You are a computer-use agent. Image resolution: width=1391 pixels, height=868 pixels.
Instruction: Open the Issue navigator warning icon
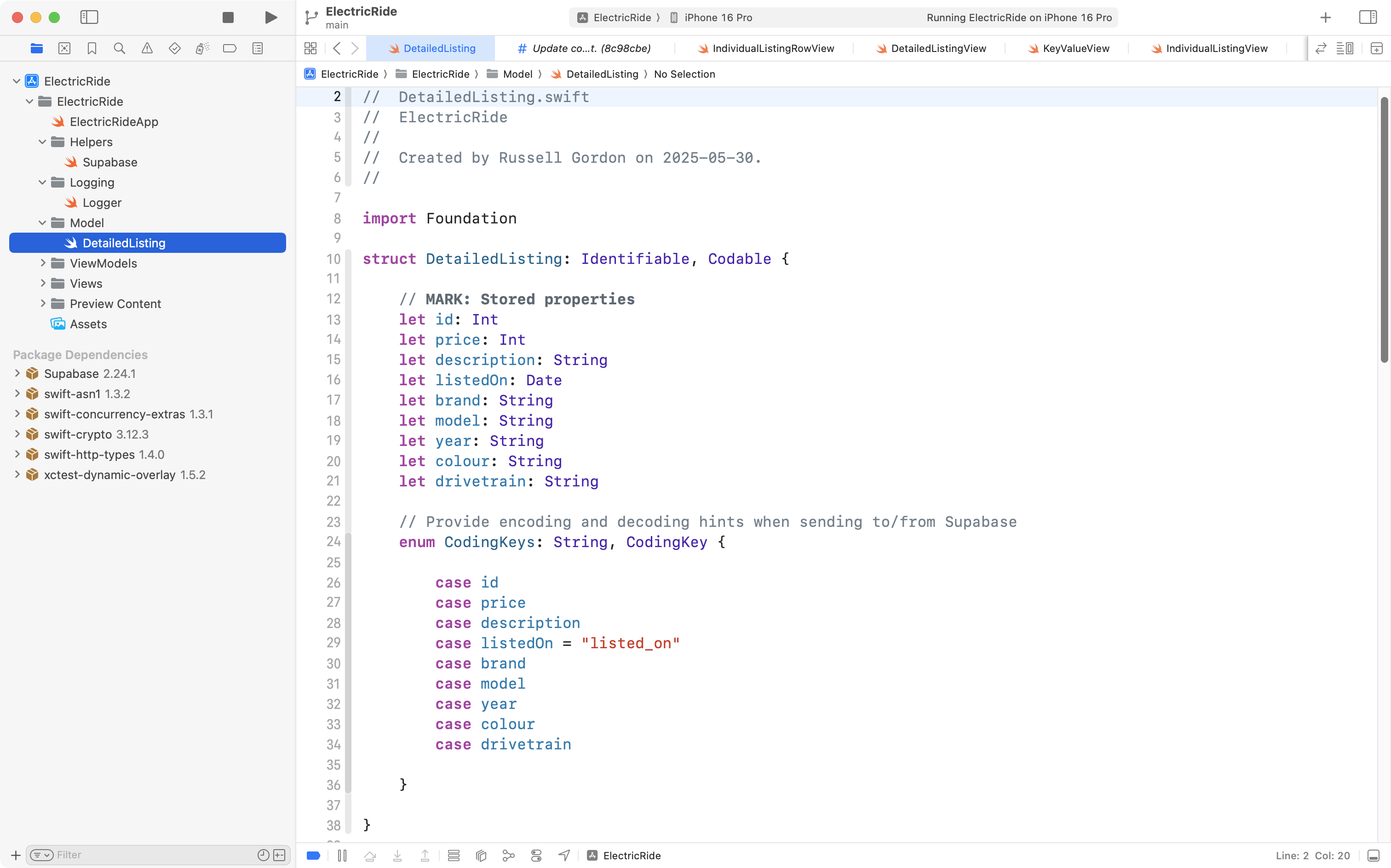point(147,48)
